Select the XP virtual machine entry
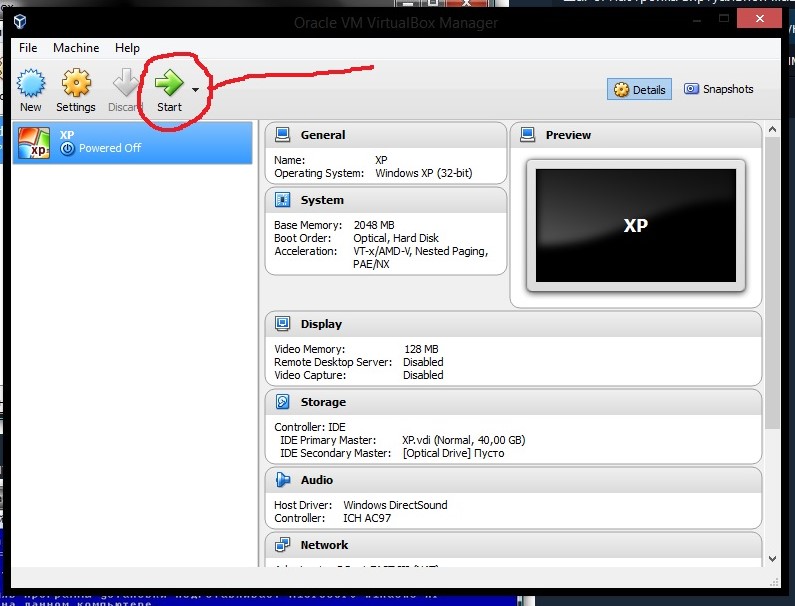The width and height of the screenshot is (795, 606). [x=132, y=142]
